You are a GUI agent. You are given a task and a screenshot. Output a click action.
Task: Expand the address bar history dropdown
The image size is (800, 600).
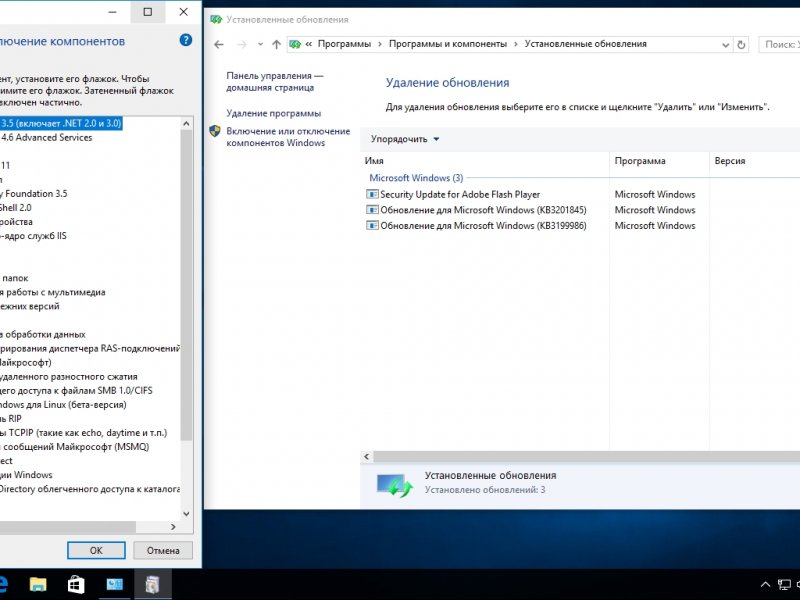pos(726,45)
